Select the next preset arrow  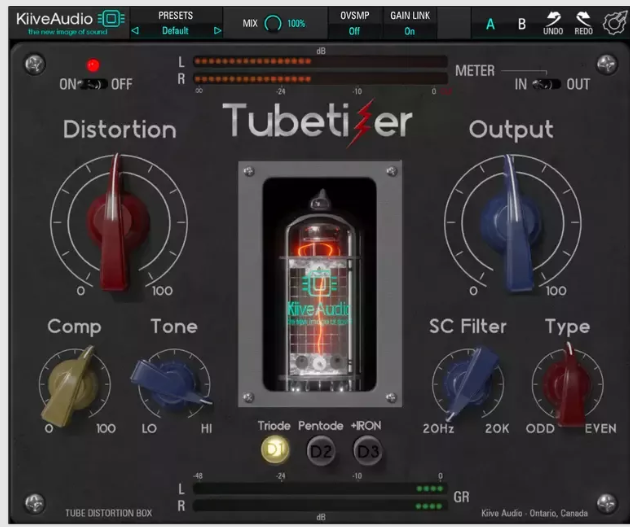coord(217,31)
